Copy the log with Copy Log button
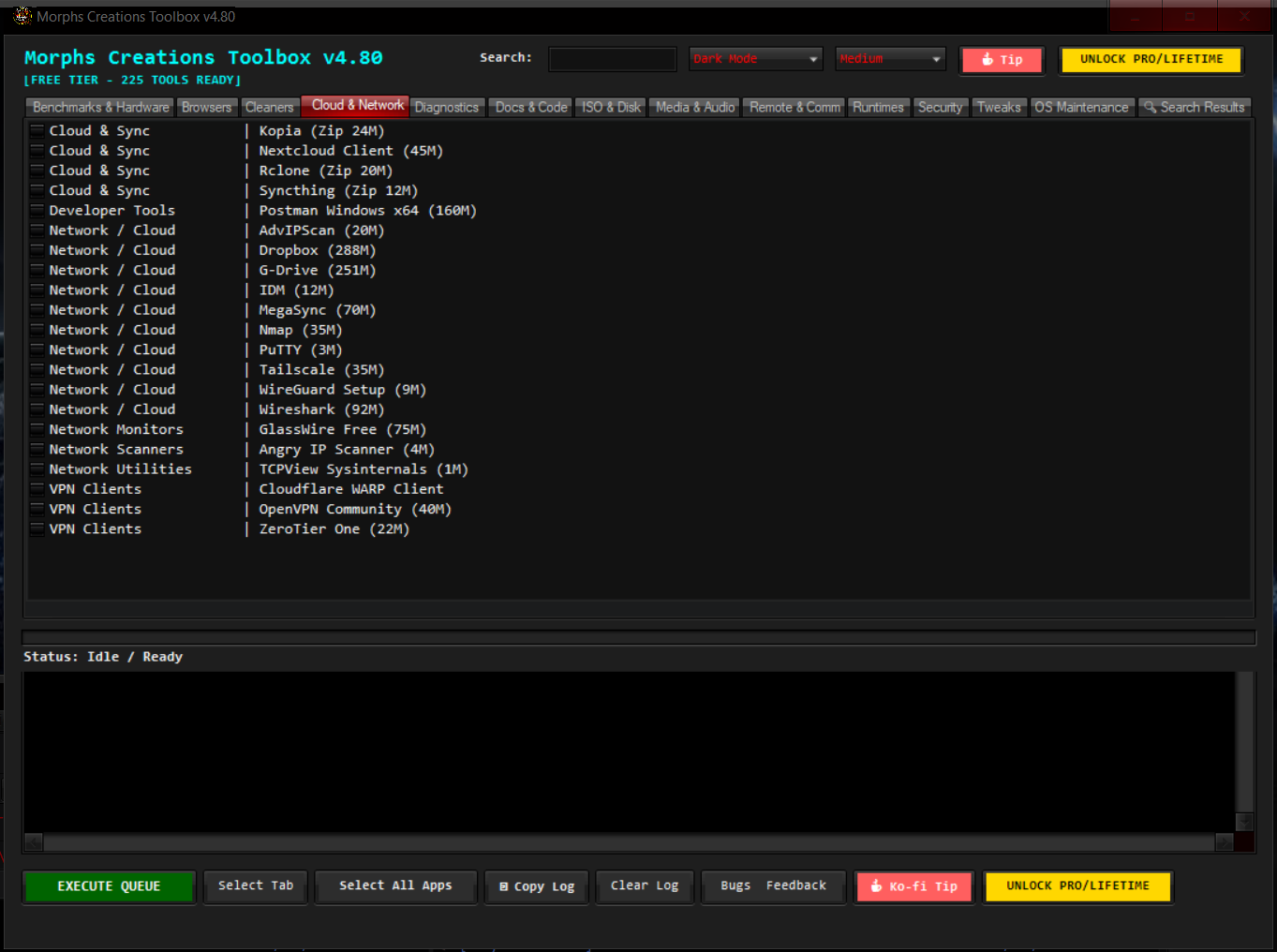The image size is (1277, 952). (x=537, y=886)
